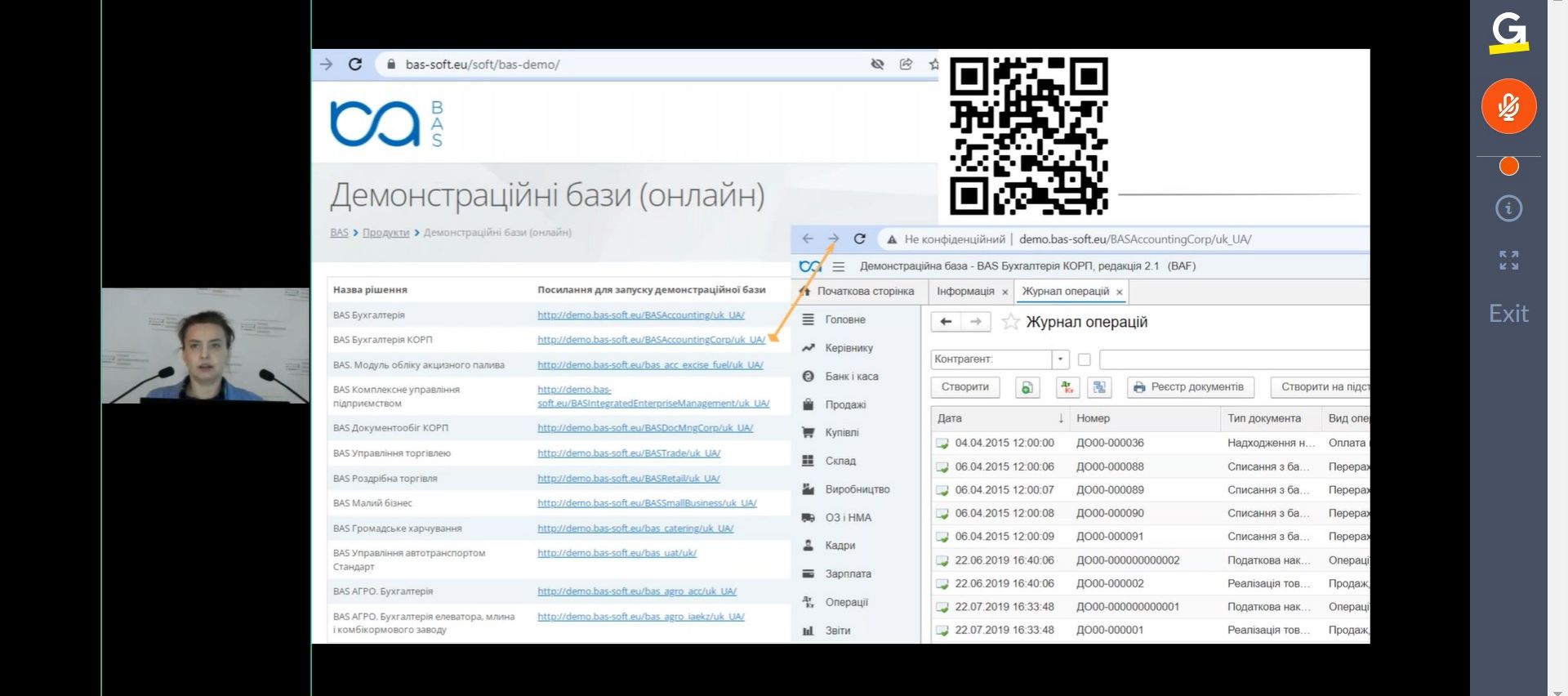The width and height of the screenshot is (1568, 696).
Task: Click the G logo in webinar sidebar
Action: 1508,33
